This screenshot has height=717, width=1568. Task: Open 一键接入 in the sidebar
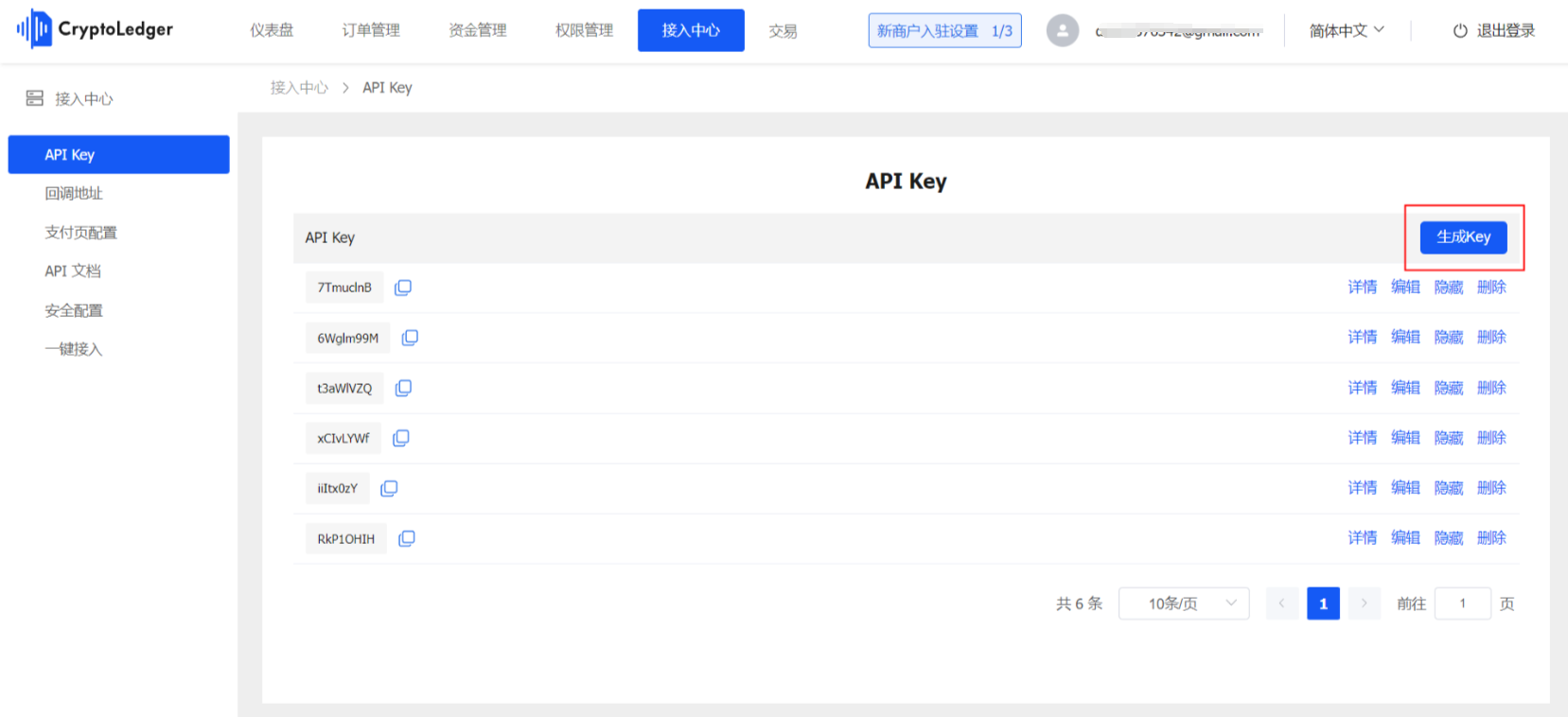[74, 349]
